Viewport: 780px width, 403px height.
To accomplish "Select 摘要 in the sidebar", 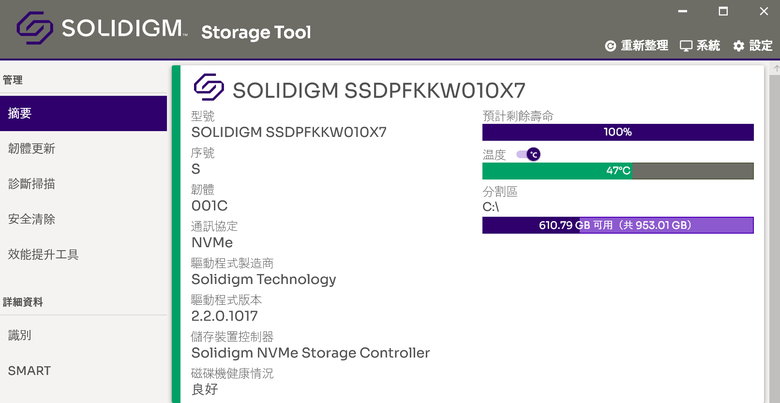I will coord(83,113).
